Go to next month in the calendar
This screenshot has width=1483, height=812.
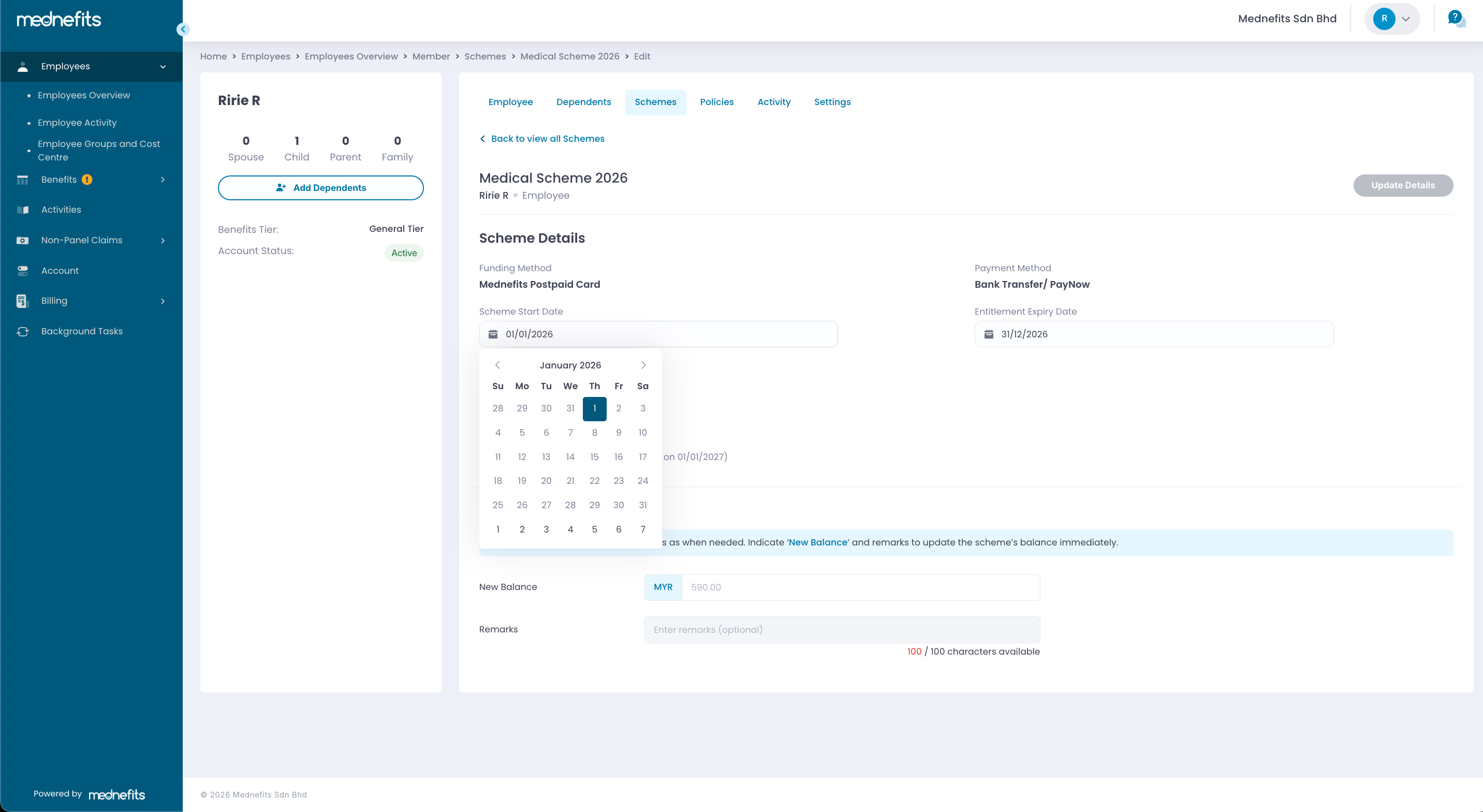coord(643,365)
